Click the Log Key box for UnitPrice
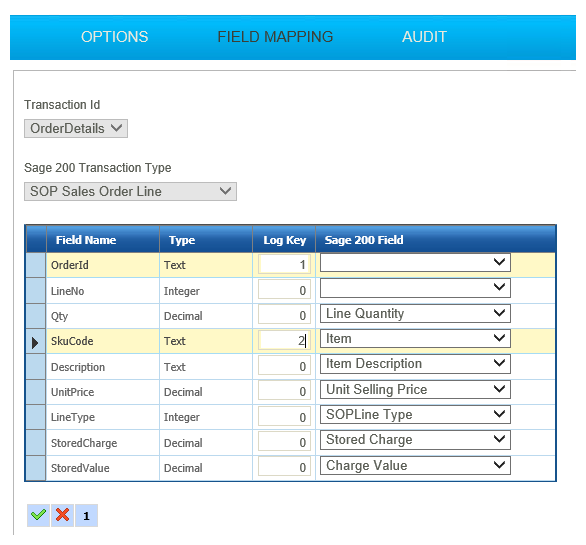The image size is (586, 545). (x=284, y=391)
